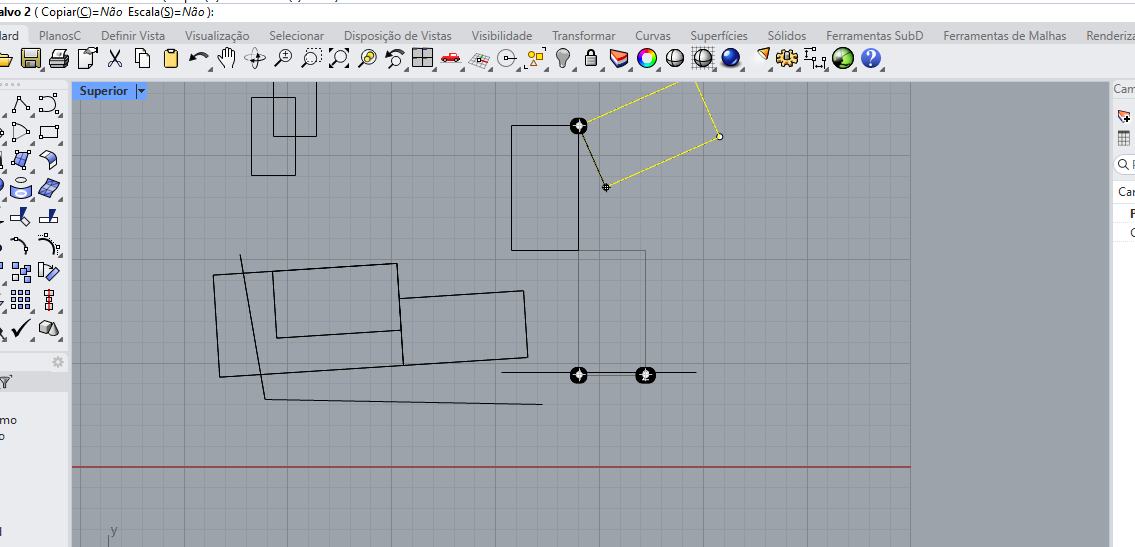
Task: Switch to shaded viewport sphere icon
Action: pyautogui.click(x=675, y=58)
